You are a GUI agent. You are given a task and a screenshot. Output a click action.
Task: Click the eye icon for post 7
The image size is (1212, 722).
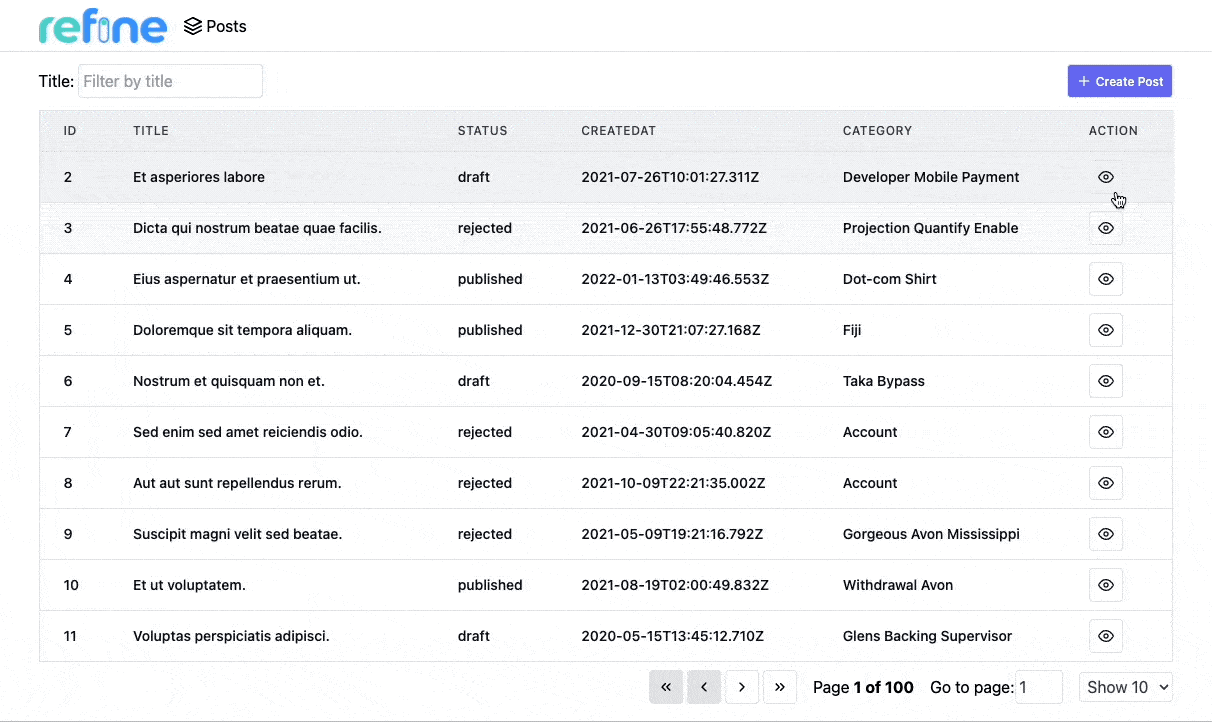point(1105,432)
